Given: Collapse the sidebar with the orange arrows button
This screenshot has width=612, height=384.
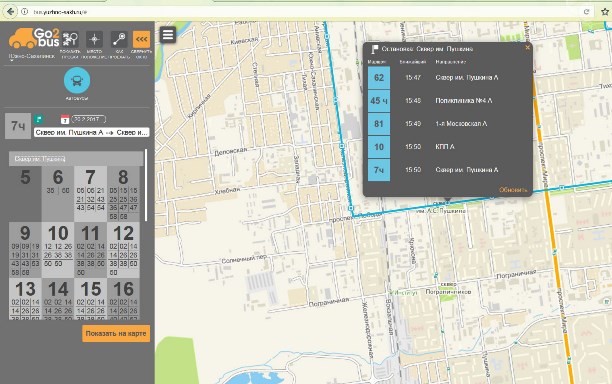Looking at the screenshot, I should point(141,39).
